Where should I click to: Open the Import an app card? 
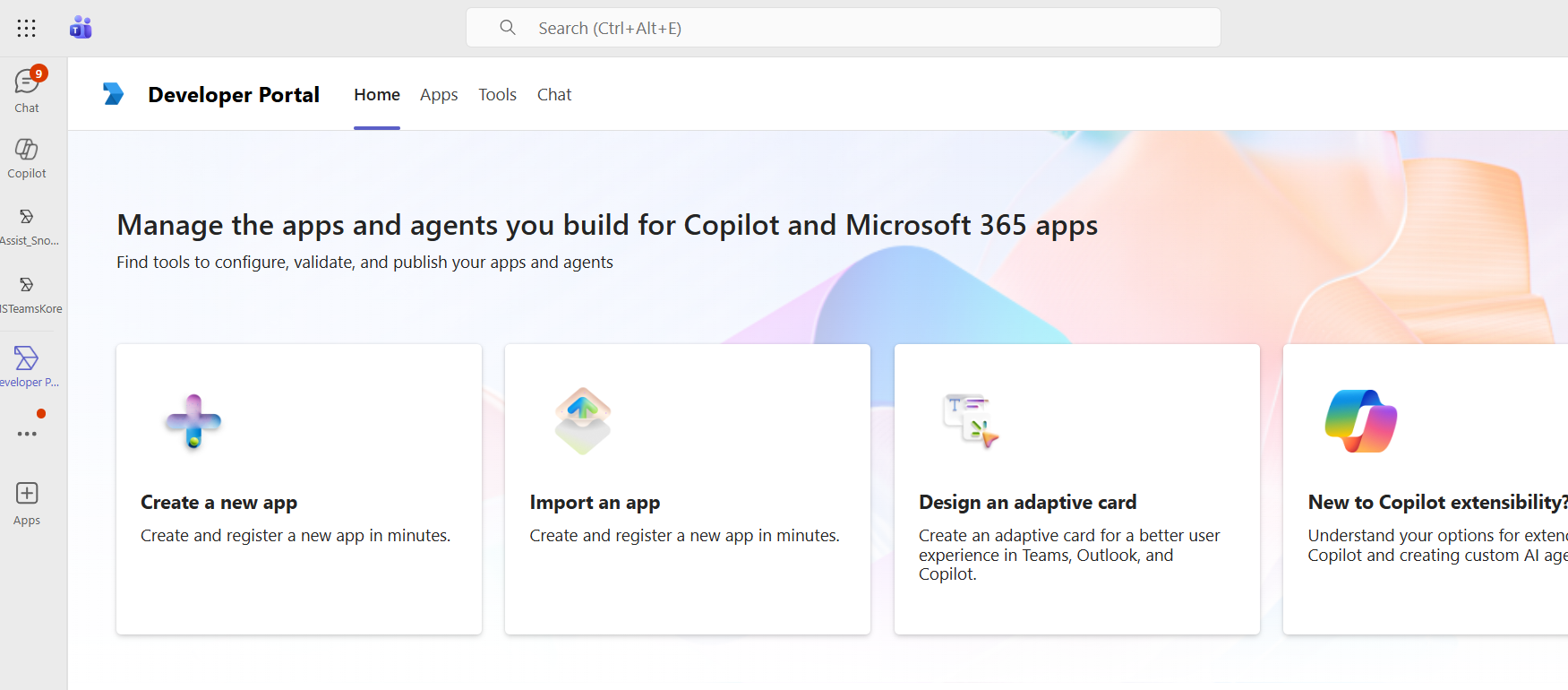pyautogui.click(x=688, y=489)
